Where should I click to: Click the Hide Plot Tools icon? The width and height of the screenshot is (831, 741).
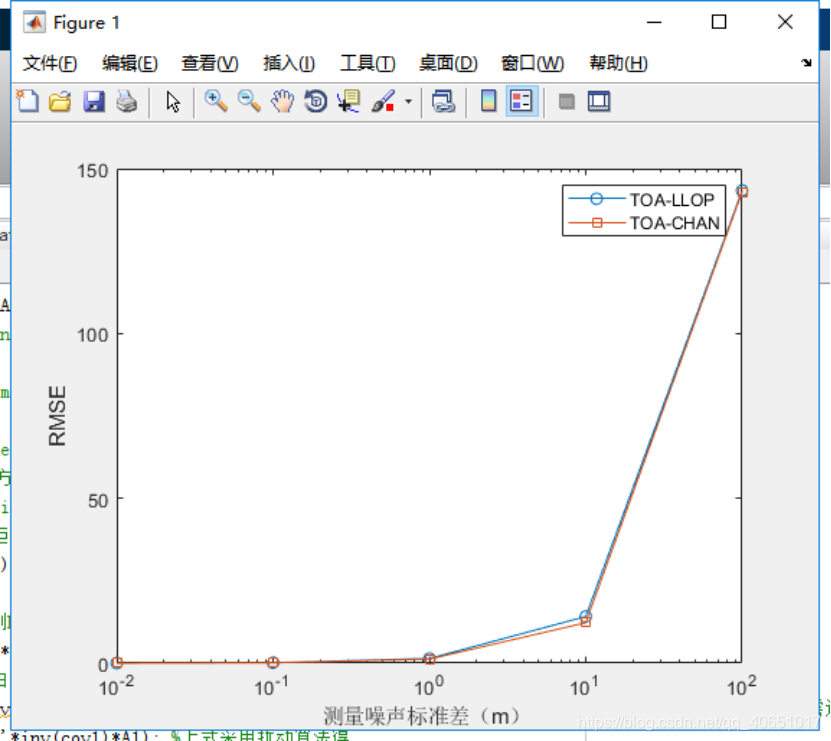(x=567, y=101)
